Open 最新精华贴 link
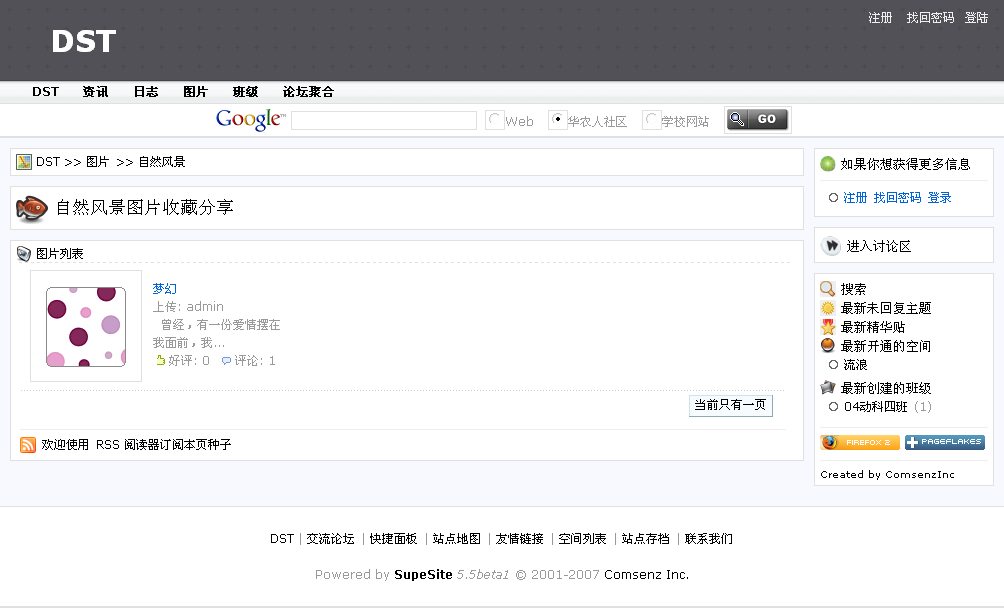The image size is (1004, 608). click(873, 328)
